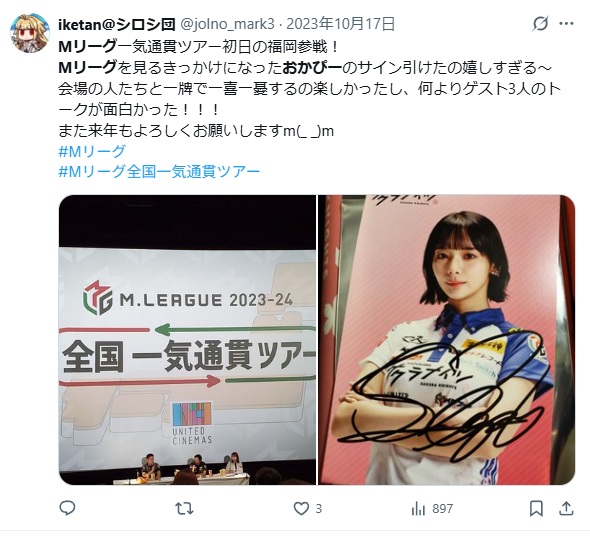Share the post via upload arrow icon
The image size is (590, 538).
pos(566,508)
